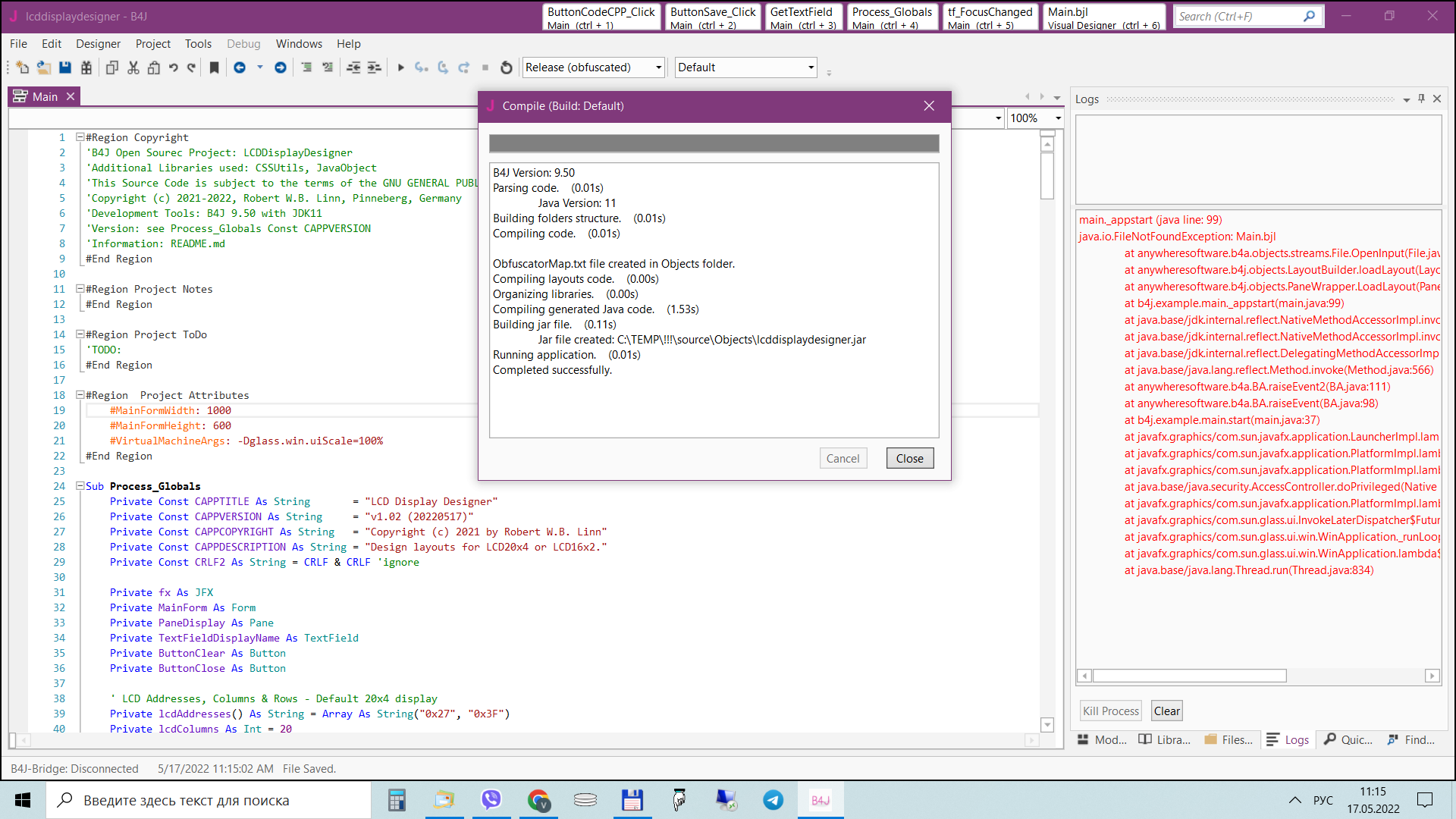Screen dimensions: 1456x819
Task: Click the Navigate Backward arrow icon
Action: (x=240, y=67)
